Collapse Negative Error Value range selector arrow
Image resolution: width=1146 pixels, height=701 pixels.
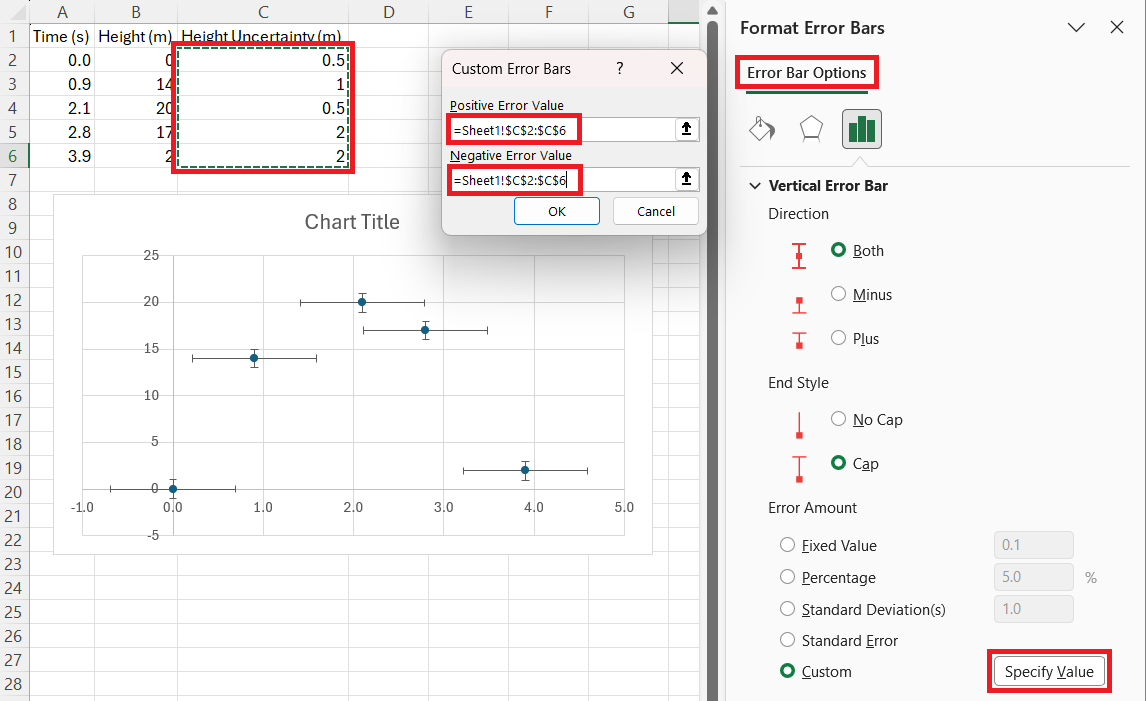(686, 179)
